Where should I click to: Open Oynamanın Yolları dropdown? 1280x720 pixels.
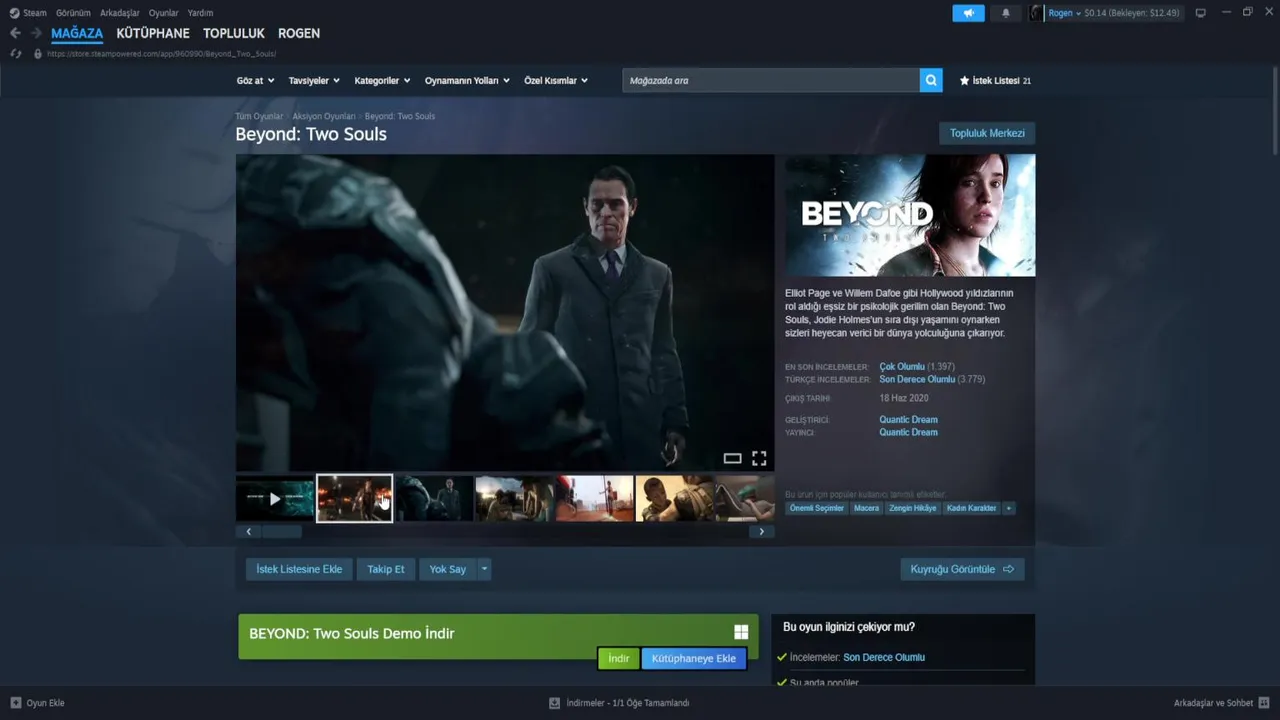(467, 80)
